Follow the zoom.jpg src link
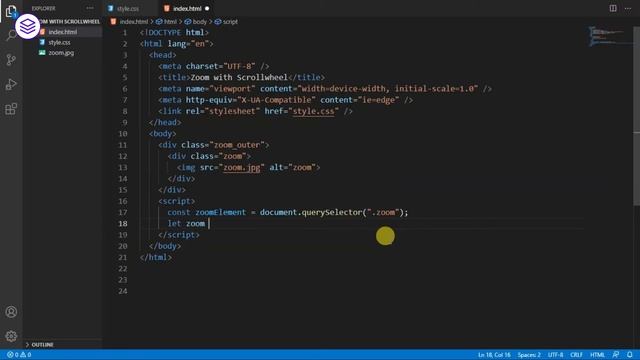Viewport: 640px width, 360px height. tap(242, 167)
